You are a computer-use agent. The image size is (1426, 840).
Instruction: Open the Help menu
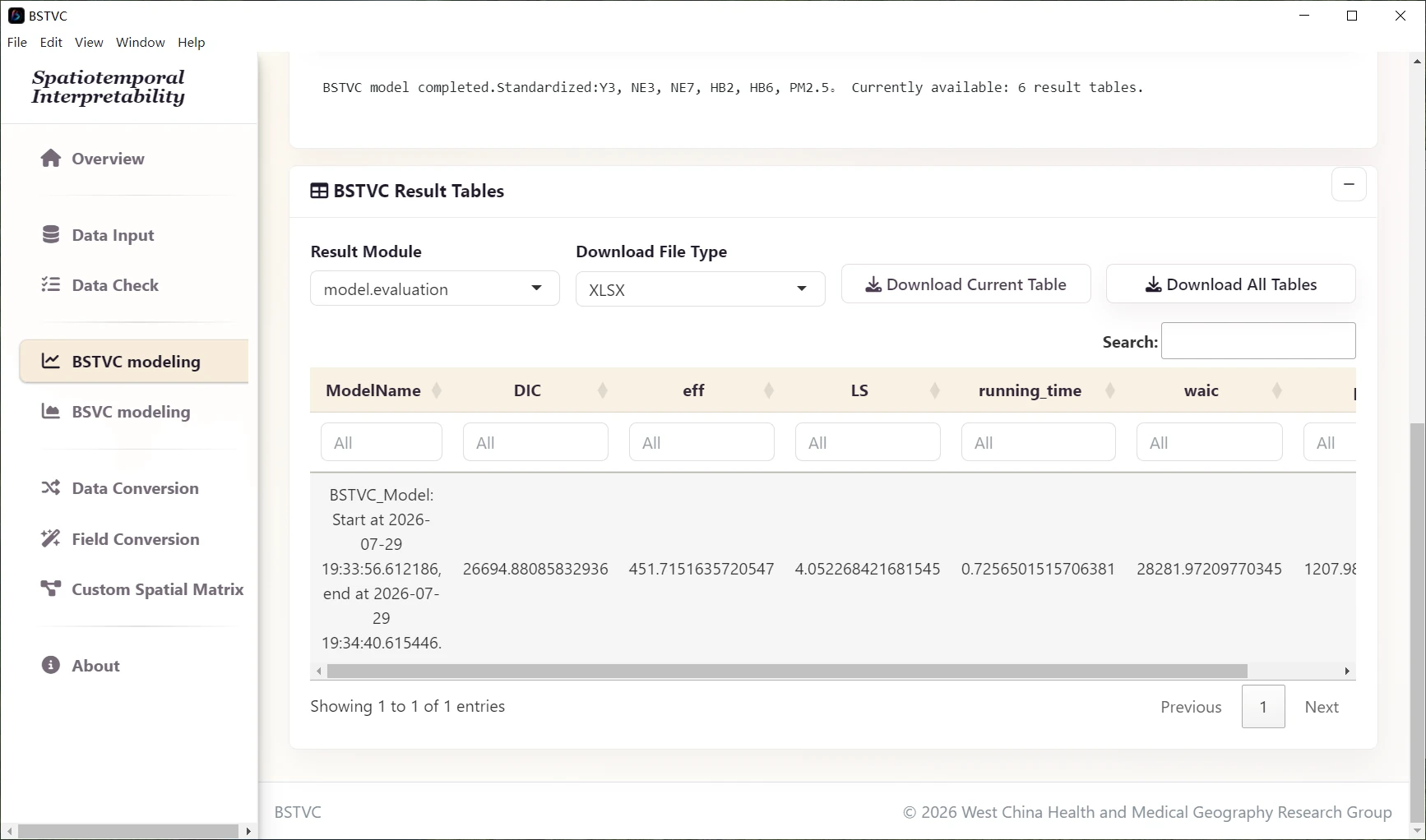point(192,42)
